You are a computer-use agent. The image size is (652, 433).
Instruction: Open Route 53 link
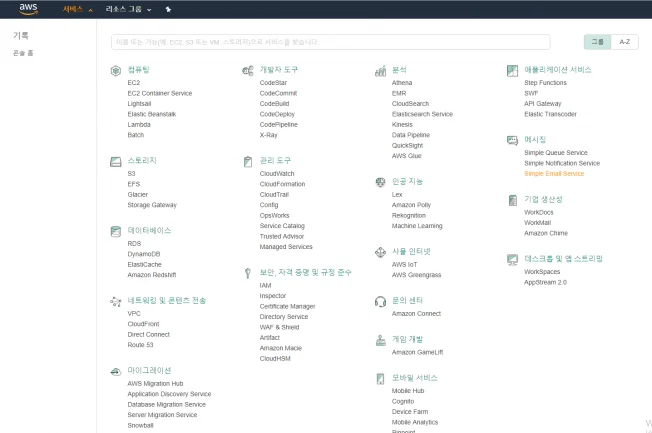[x=141, y=345]
